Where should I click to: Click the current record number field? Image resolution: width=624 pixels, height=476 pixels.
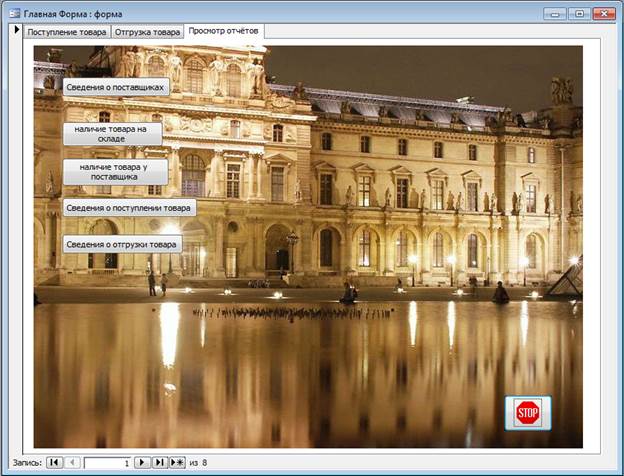coord(107,463)
